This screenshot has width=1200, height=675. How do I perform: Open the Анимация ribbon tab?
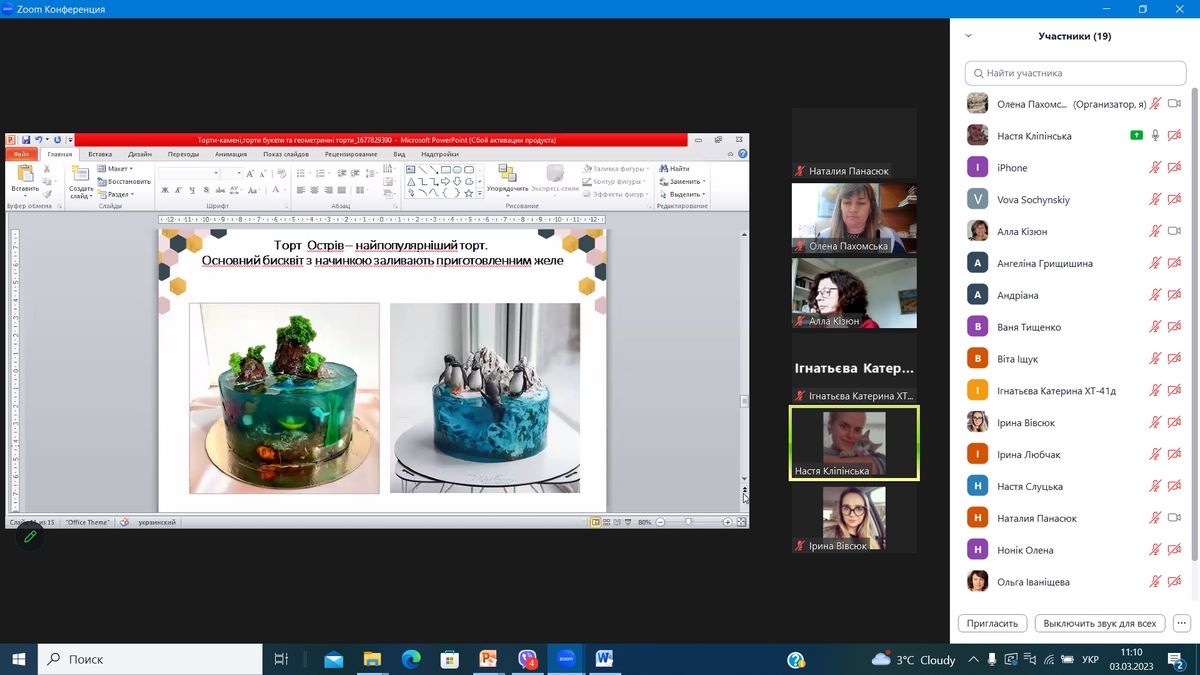tap(230, 154)
